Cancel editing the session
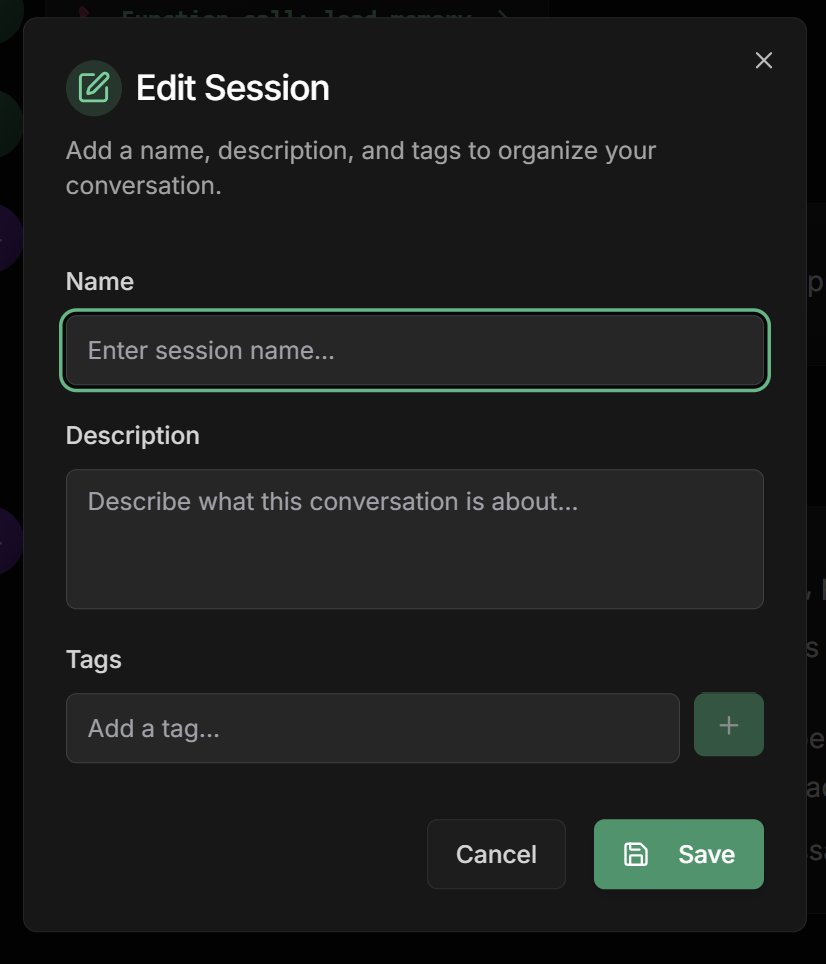The height and width of the screenshot is (964, 826). [496, 854]
